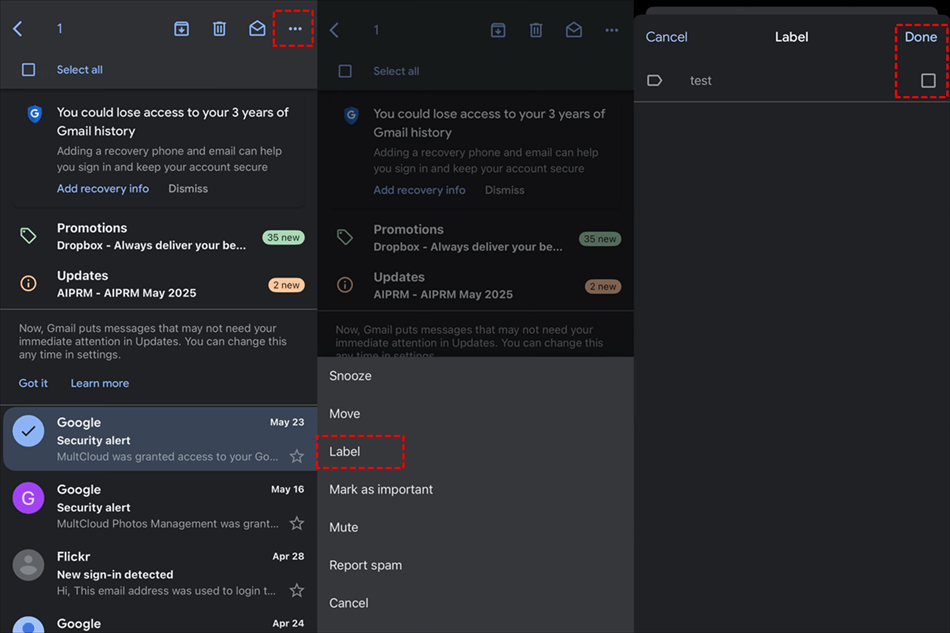The height and width of the screenshot is (633, 950).
Task: Star the Google May 16 Security alert
Action: coord(296,523)
